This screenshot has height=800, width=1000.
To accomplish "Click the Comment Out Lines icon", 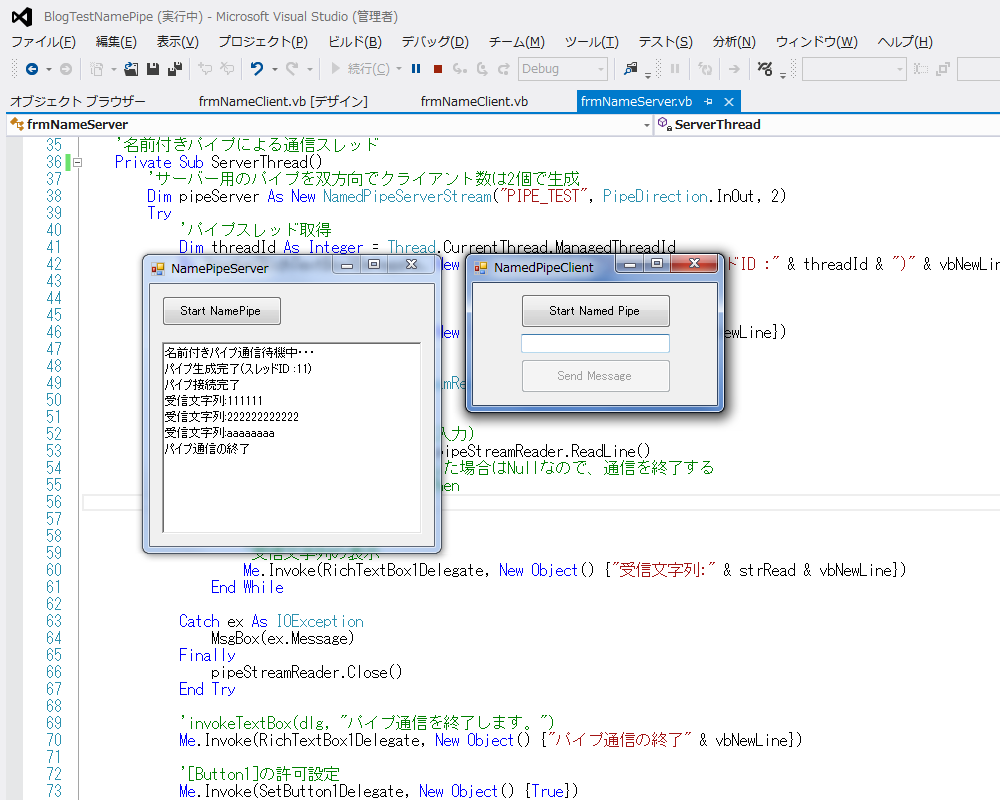I will (205, 68).
